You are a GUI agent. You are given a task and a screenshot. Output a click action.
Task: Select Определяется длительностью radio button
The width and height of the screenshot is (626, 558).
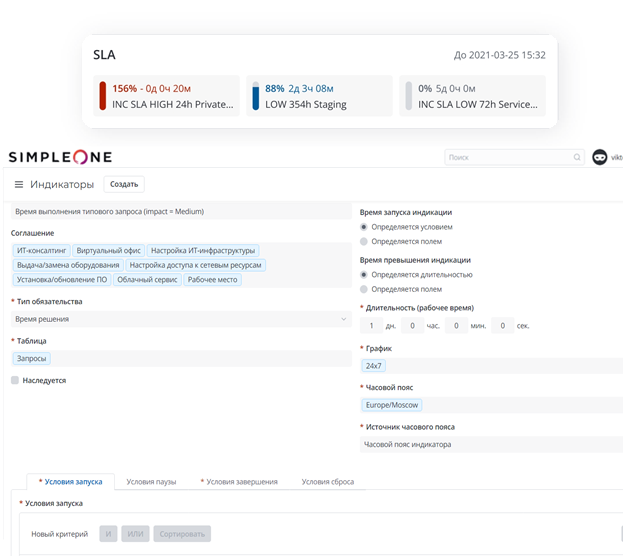click(364, 275)
